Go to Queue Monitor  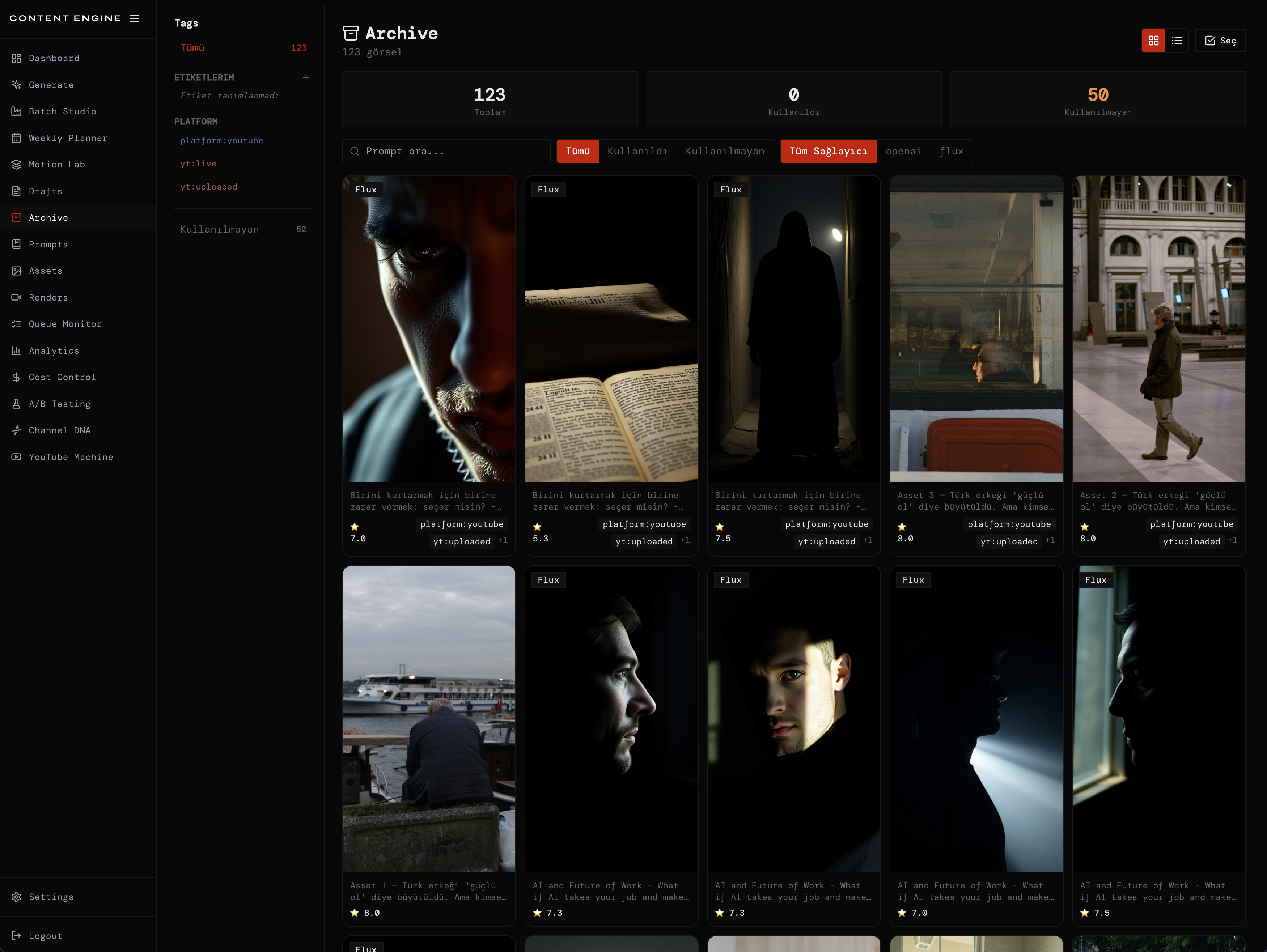65,324
